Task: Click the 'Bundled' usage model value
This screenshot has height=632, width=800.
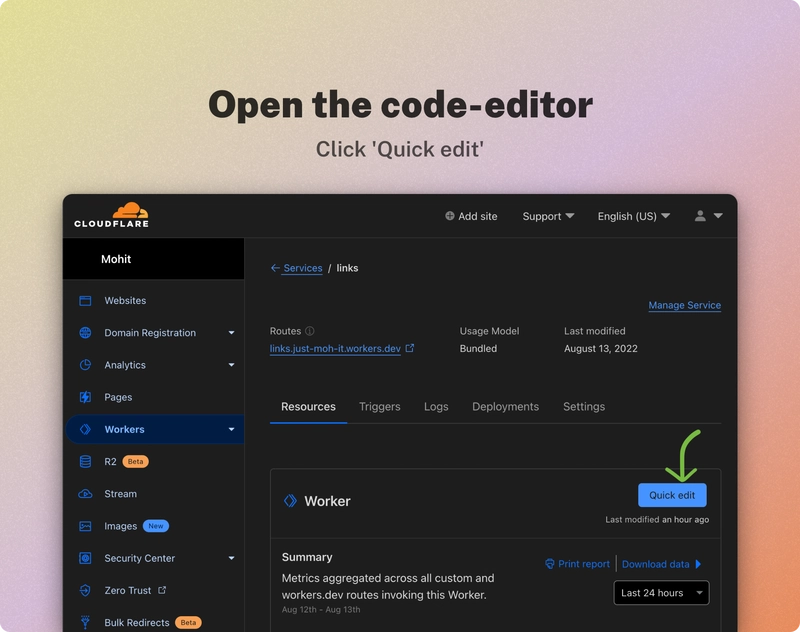Action: point(478,348)
